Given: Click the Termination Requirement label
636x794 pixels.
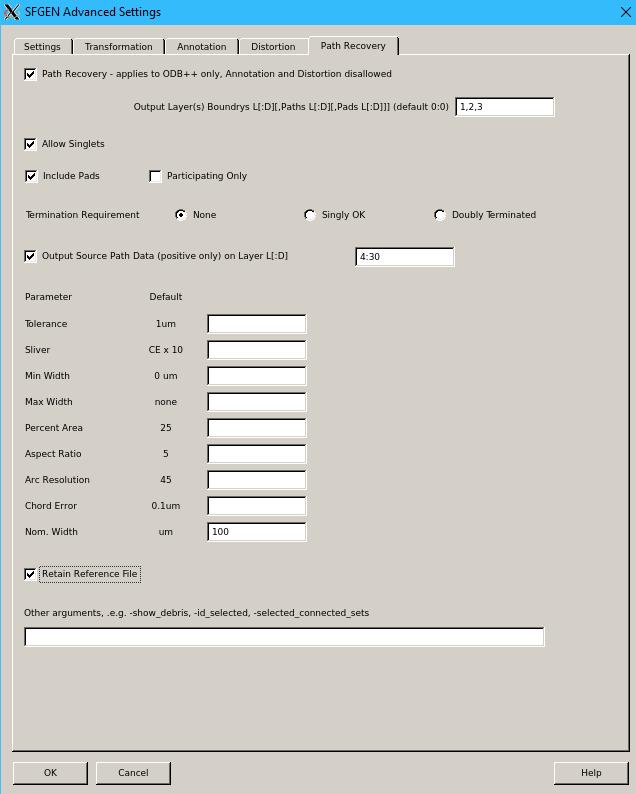Looking at the screenshot, I should tap(83, 215).
